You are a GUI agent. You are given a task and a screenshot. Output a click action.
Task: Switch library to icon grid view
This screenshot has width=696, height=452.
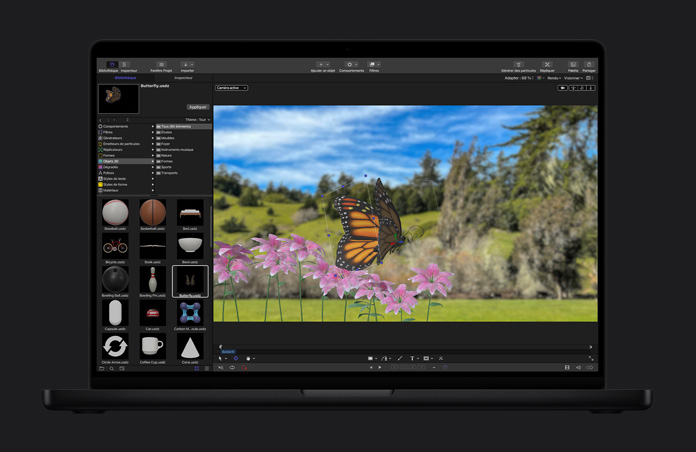pyautogui.click(x=197, y=368)
